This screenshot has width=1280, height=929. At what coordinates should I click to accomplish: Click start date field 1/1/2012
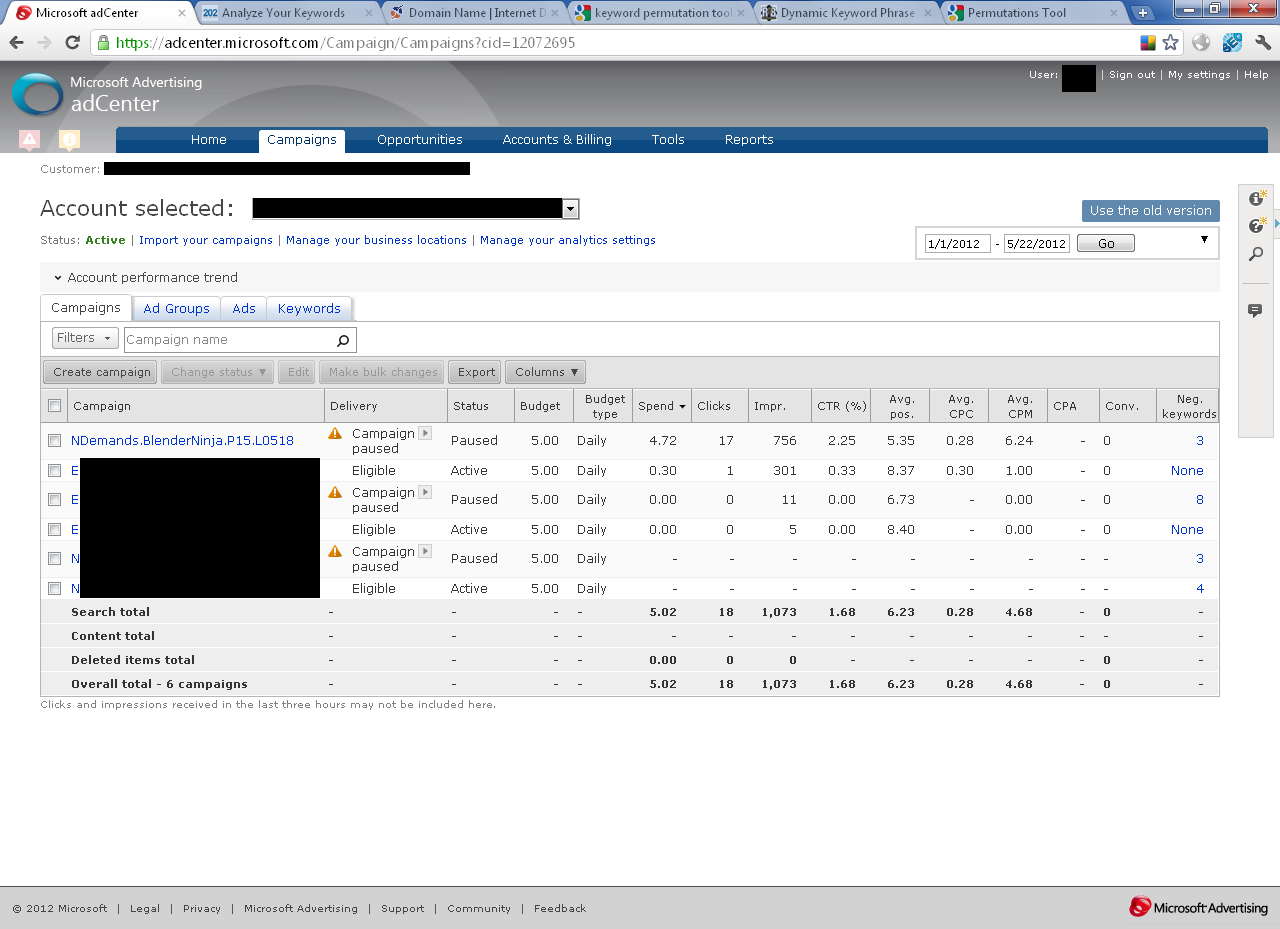(958, 243)
